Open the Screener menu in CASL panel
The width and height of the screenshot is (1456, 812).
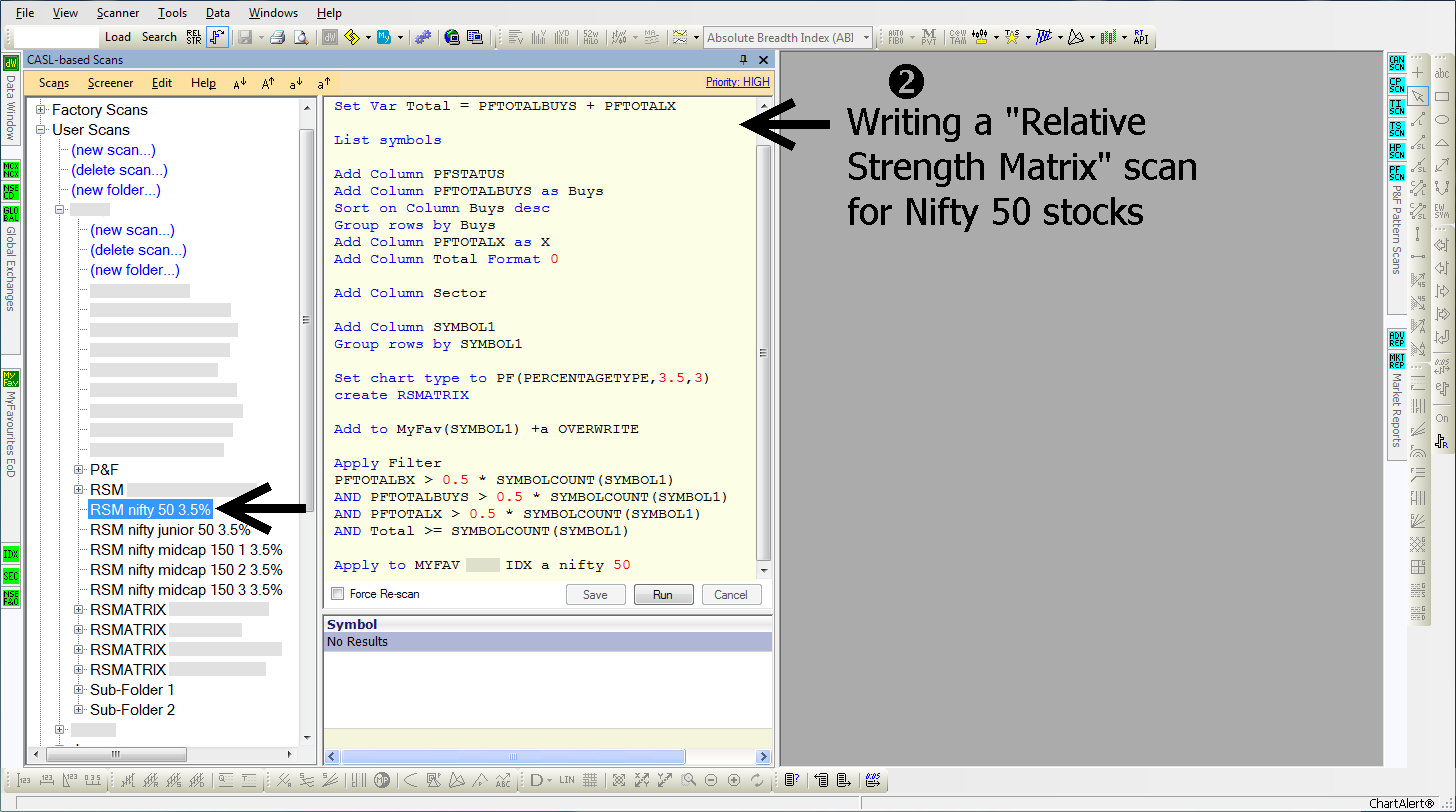(110, 83)
